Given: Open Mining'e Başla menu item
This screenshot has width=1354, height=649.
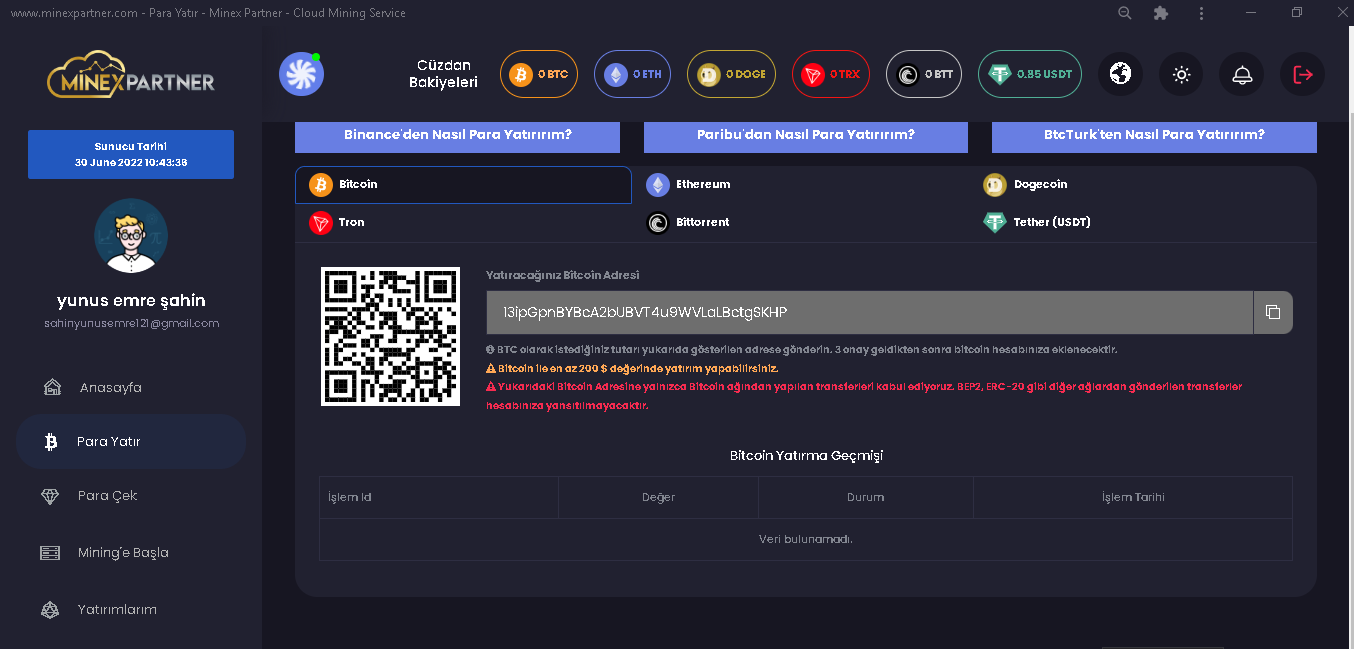Looking at the screenshot, I should (122, 553).
